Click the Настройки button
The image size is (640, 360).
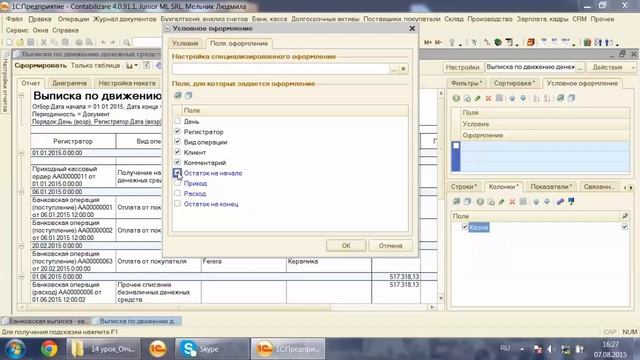(x=462, y=67)
